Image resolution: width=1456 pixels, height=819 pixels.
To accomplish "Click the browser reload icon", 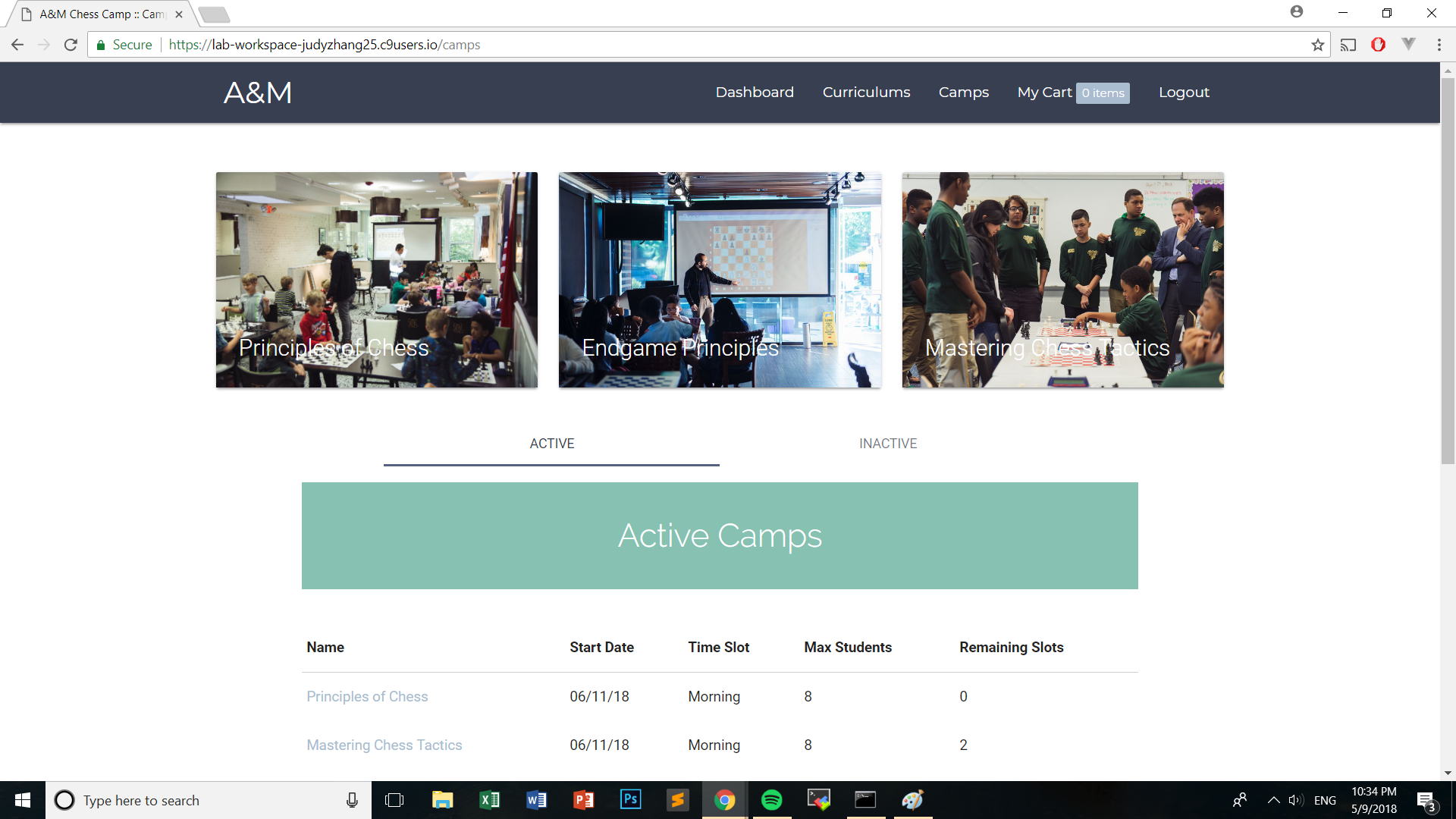I will click(x=71, y=45).
